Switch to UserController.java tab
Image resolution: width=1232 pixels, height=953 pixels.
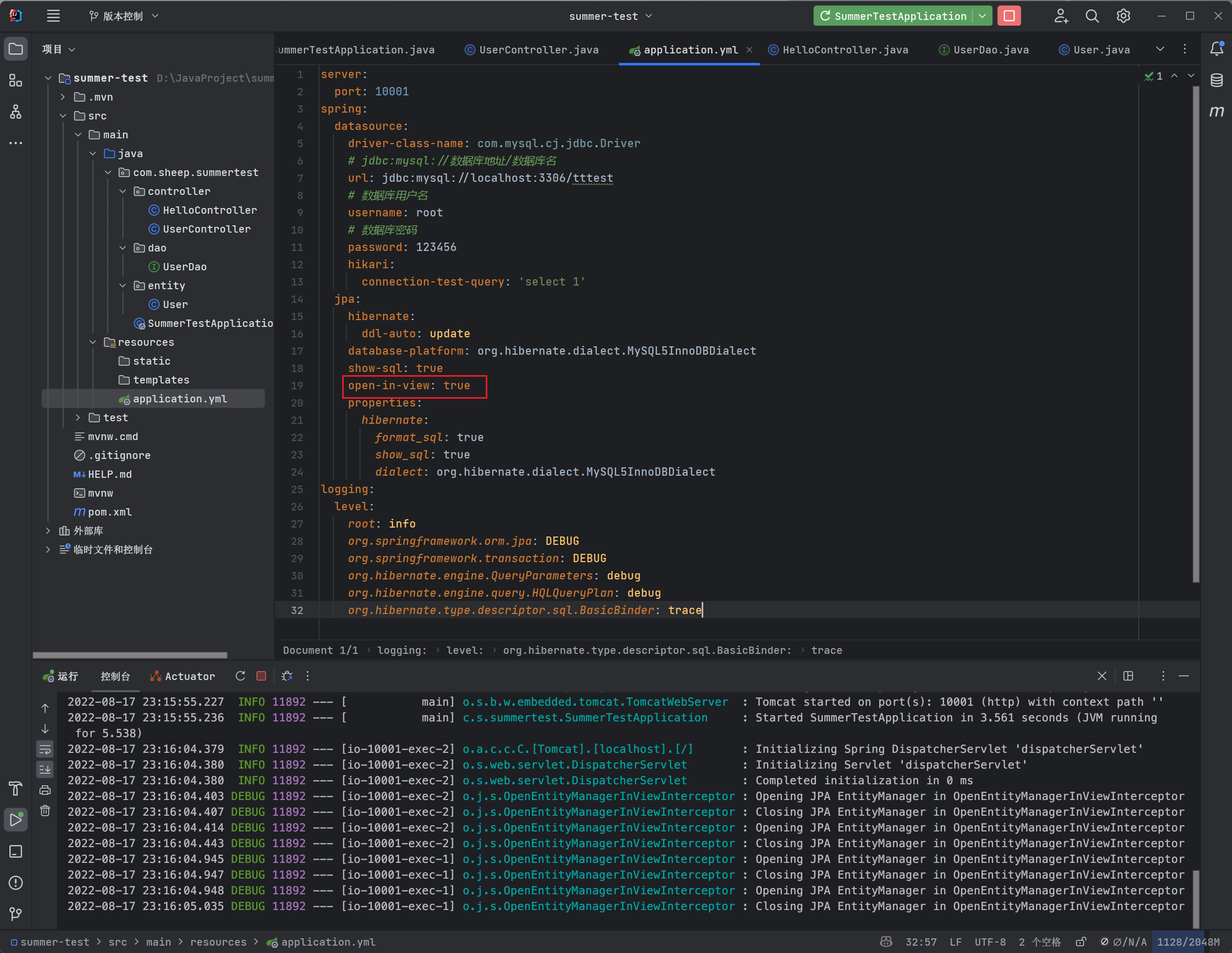(x=531, y=50)
